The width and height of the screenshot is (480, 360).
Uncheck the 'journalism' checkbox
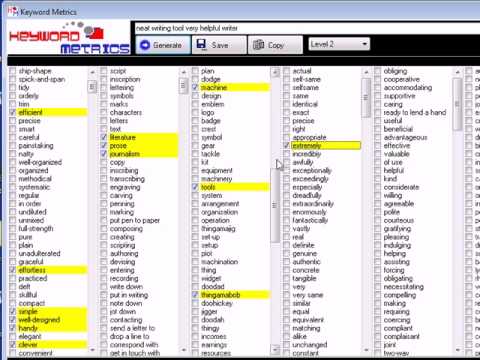click(x=104, y=154)
